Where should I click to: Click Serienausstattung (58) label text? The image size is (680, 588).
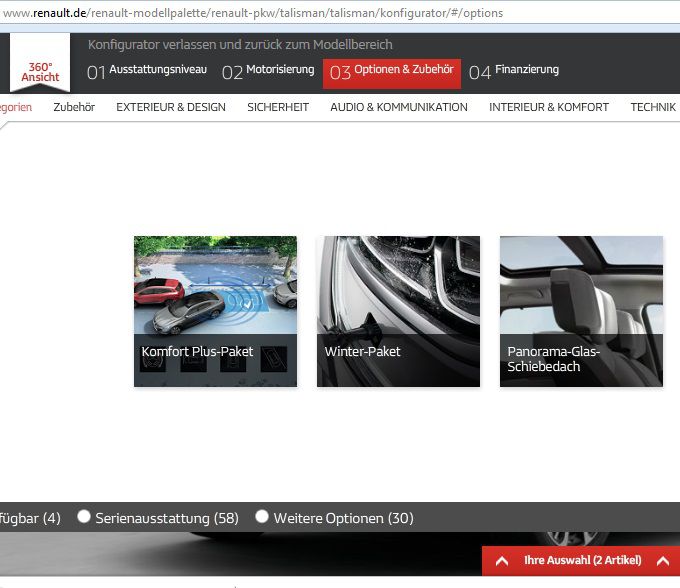[167, 518]
